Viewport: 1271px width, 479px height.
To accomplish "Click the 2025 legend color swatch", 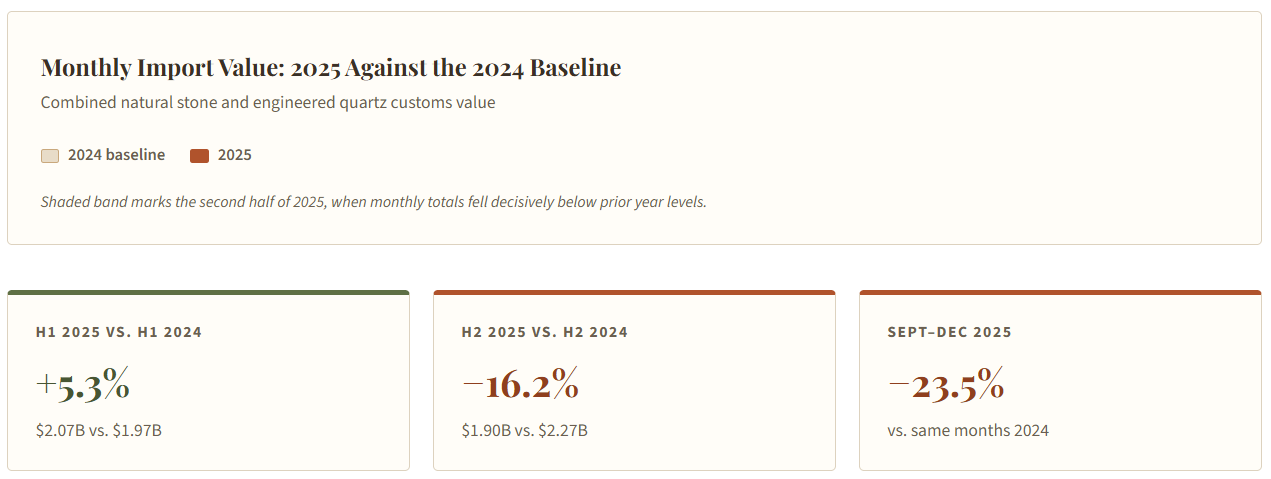I will (199, 155).
